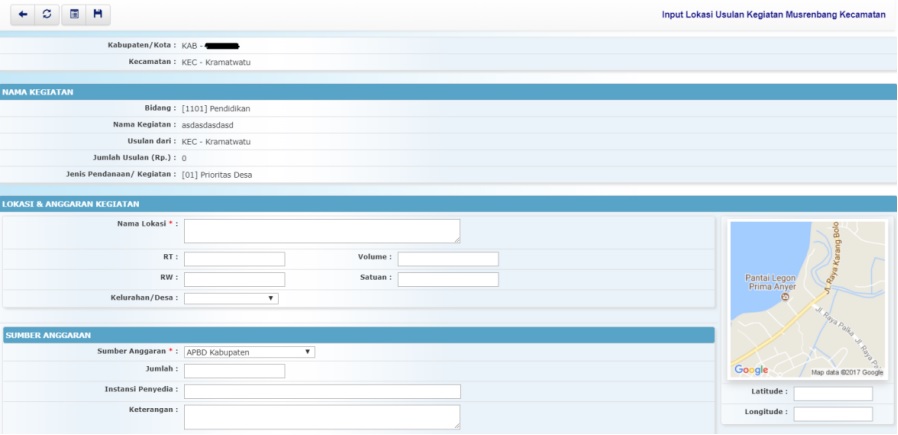Viewport: 898px width, 435px height.
Task: Click the Pantai Legon Prima Anyer map marker
Action: coord(784,297)
